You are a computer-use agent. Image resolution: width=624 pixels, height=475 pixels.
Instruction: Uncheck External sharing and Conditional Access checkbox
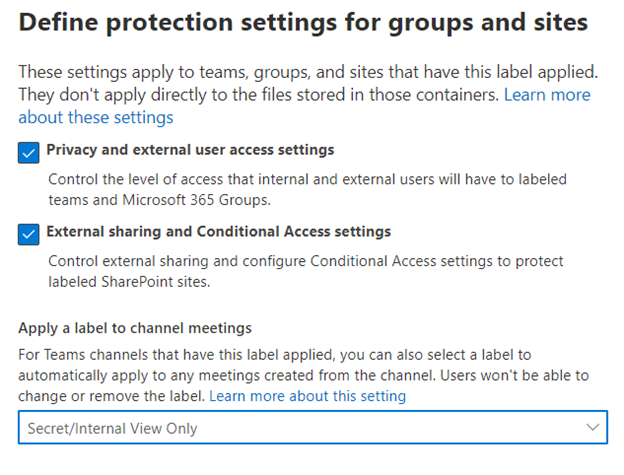[28, 233]
